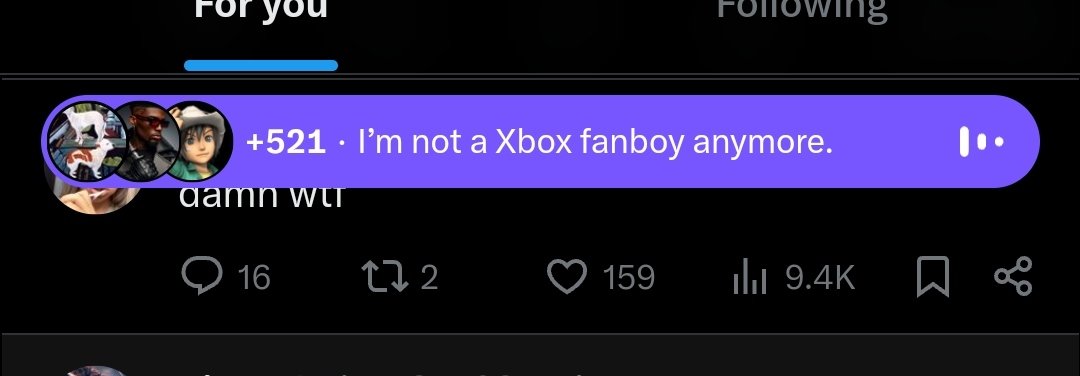Tap the share icon on post
The image size is (1080, 376).
point(1013,276)
